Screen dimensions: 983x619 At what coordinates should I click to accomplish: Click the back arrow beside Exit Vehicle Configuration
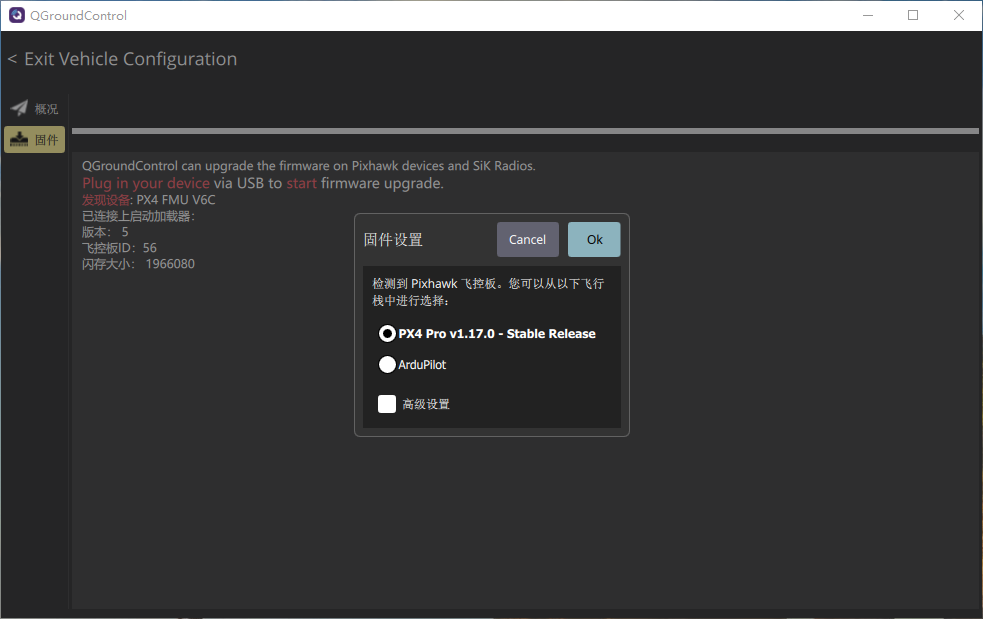(12, 59)
